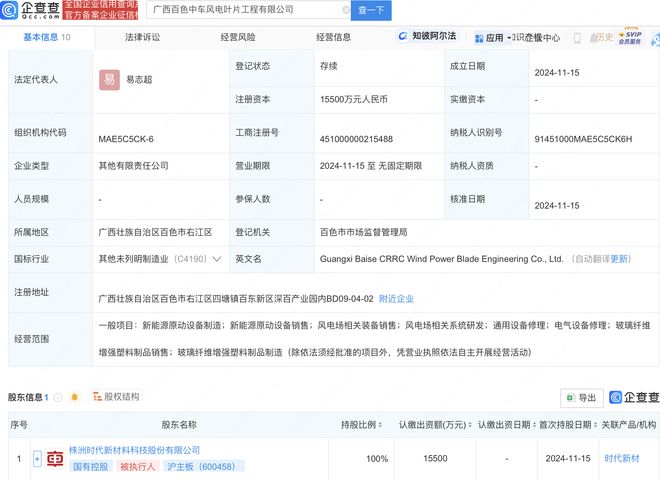Expand shareholder row 1 plus toggle

pos(37,459)
